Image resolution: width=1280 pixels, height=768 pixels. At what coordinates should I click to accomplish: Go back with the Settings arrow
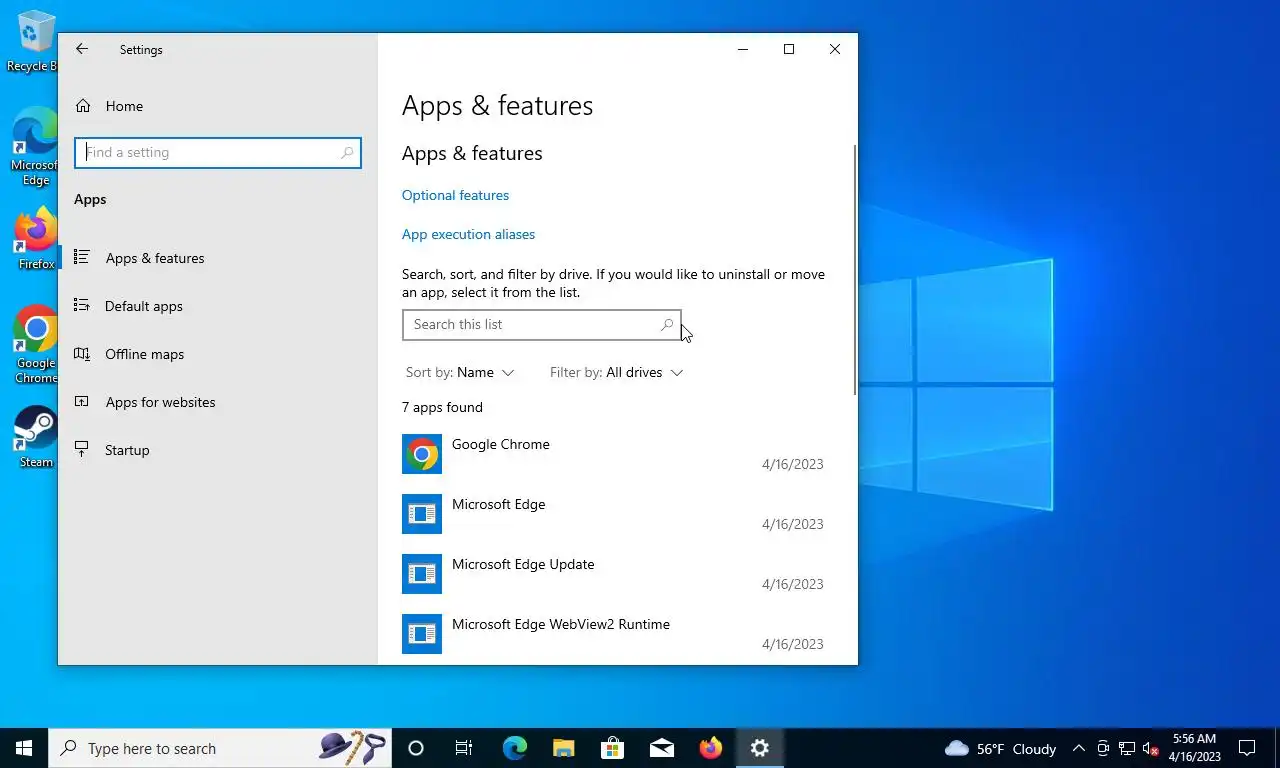click(82, 49)
